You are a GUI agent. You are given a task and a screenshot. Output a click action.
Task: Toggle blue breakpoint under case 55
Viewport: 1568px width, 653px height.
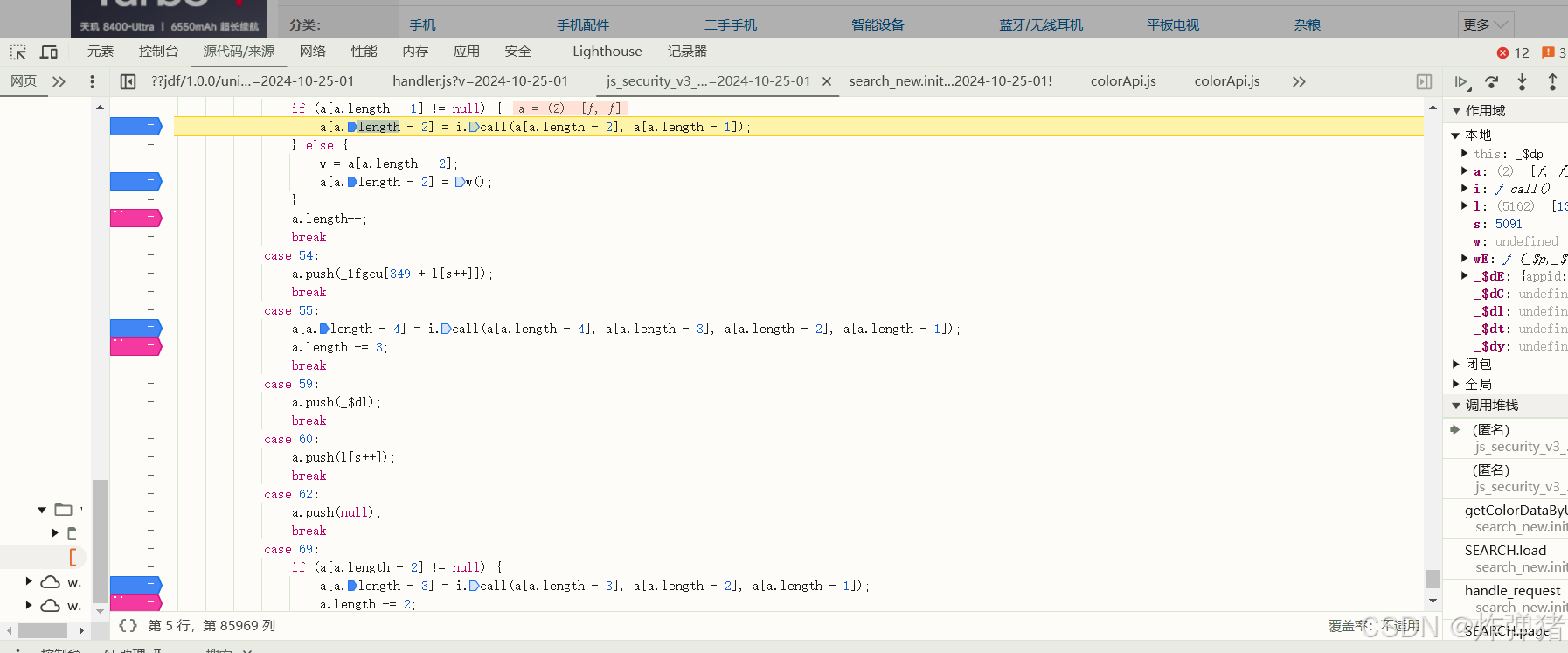136,329
